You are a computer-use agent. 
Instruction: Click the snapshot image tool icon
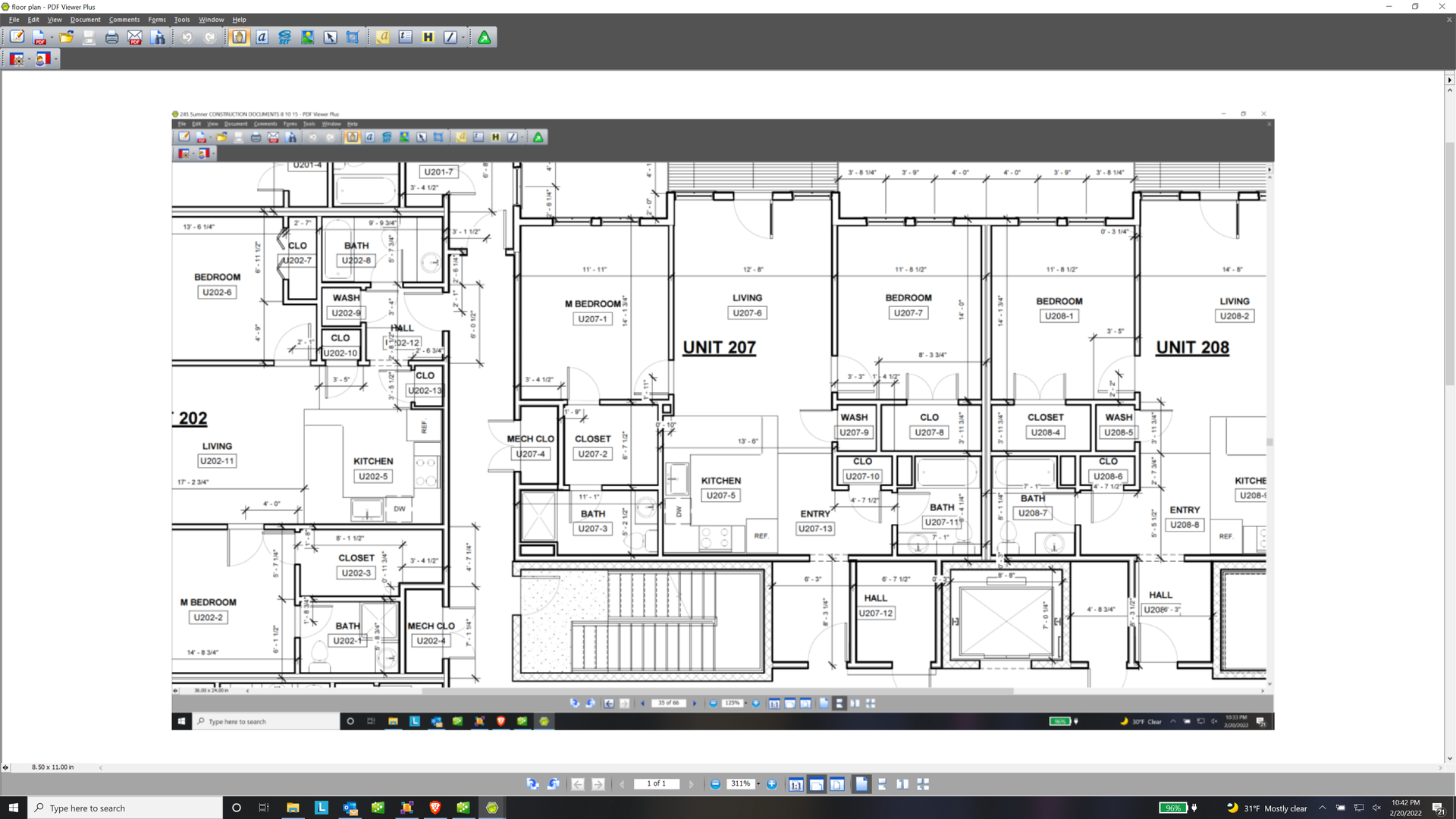pyautogui.click(x=307, y=37)
